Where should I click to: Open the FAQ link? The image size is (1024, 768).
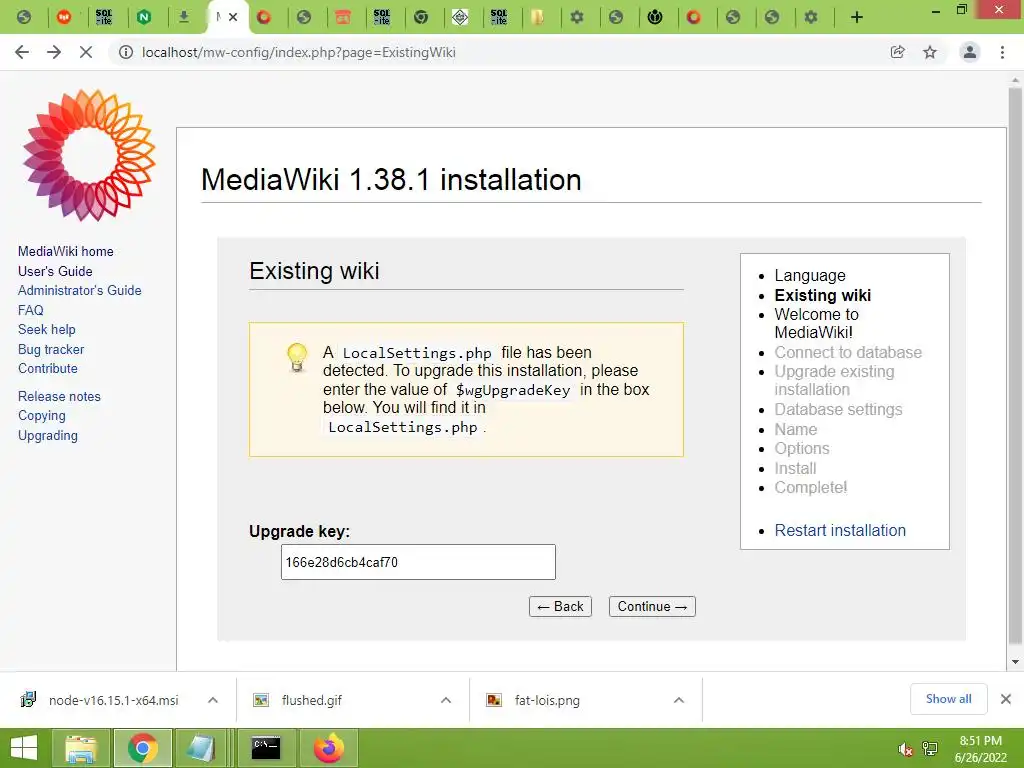click(x=31, y=310)
